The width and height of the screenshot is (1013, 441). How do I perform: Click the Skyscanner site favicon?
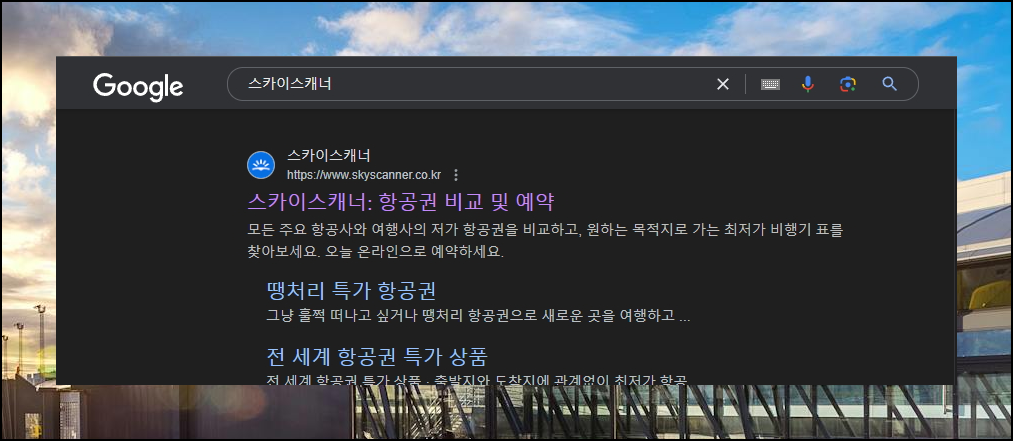point(261,165)
